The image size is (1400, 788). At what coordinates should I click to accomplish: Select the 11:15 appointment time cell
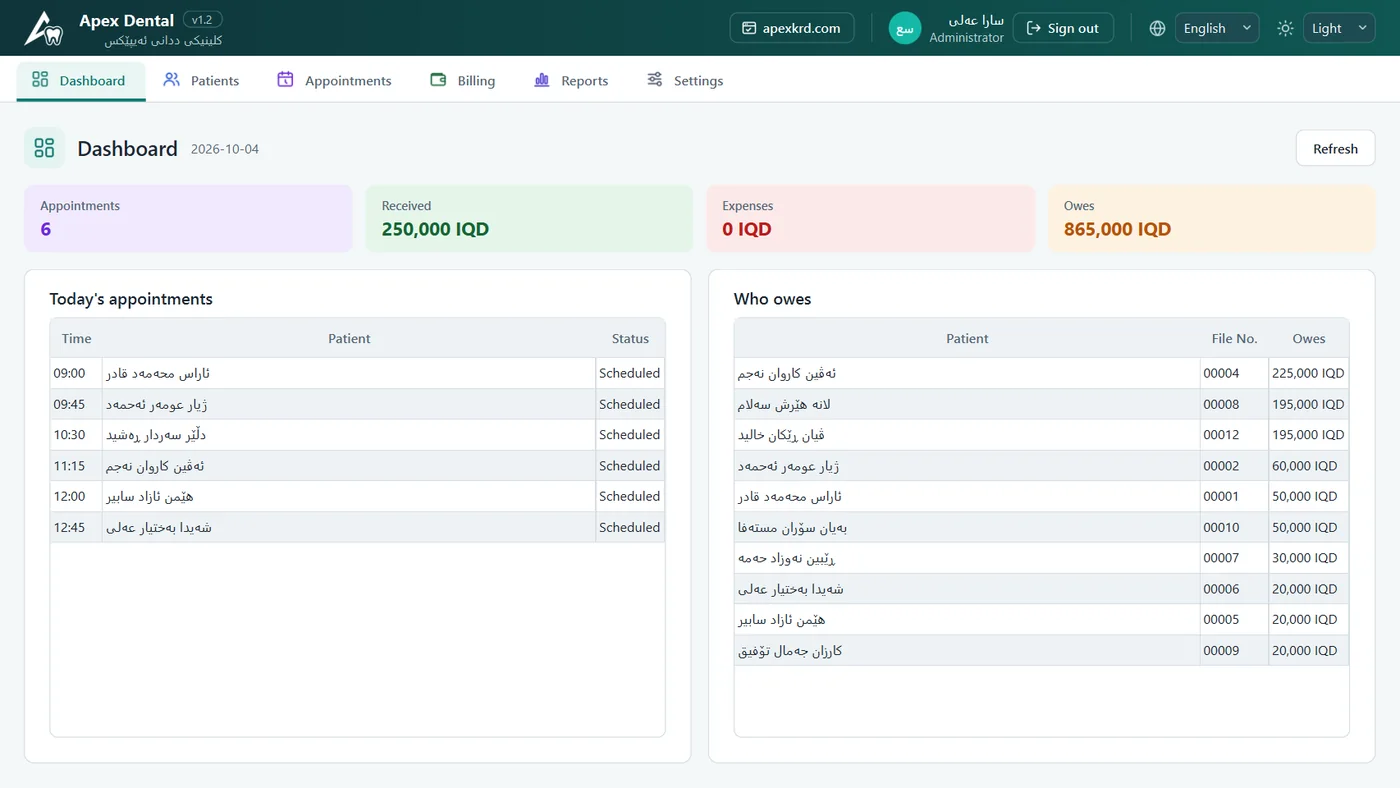click(76, 466)
